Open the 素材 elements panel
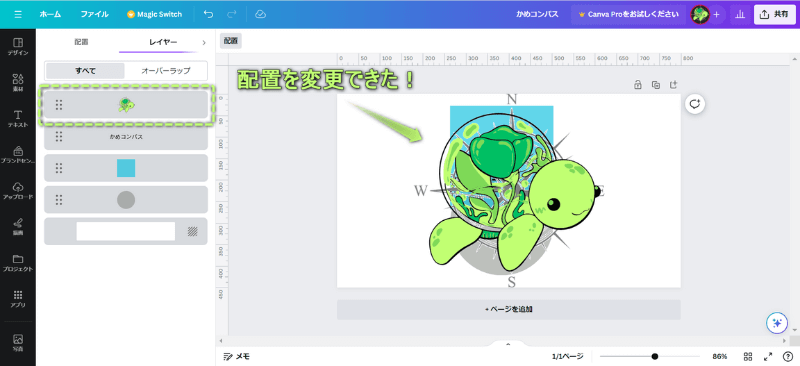800x366 pixels. 18,82
